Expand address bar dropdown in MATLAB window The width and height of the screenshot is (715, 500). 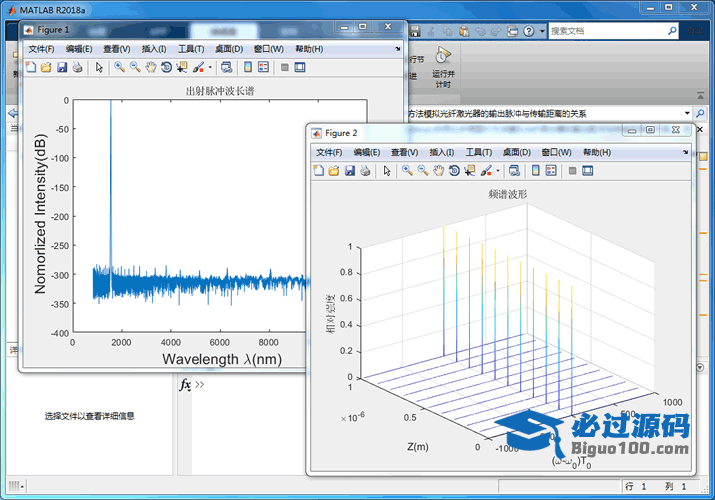click(x=687, y=113)
